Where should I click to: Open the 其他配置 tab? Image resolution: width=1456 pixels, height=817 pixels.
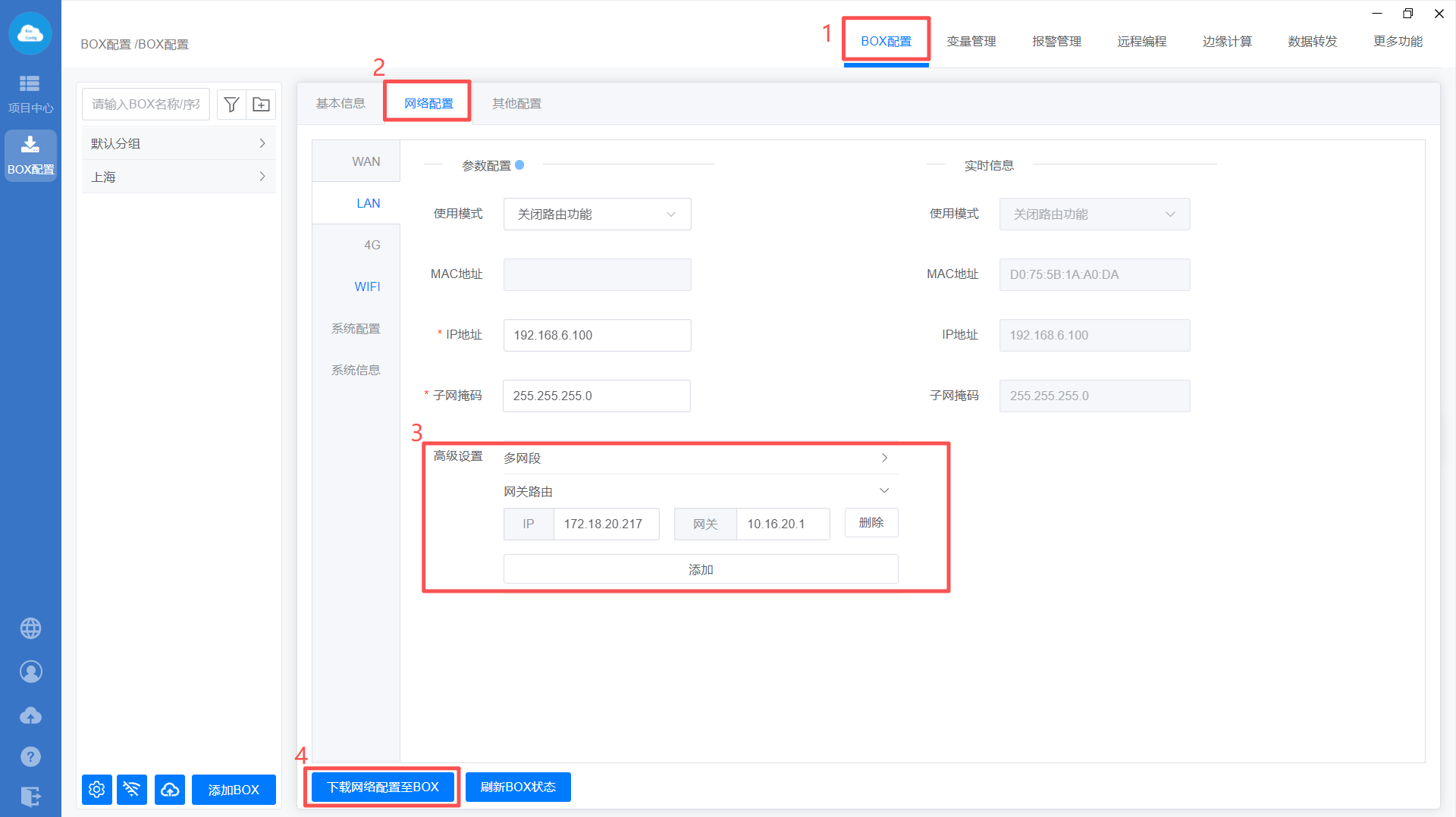point(516,104)
